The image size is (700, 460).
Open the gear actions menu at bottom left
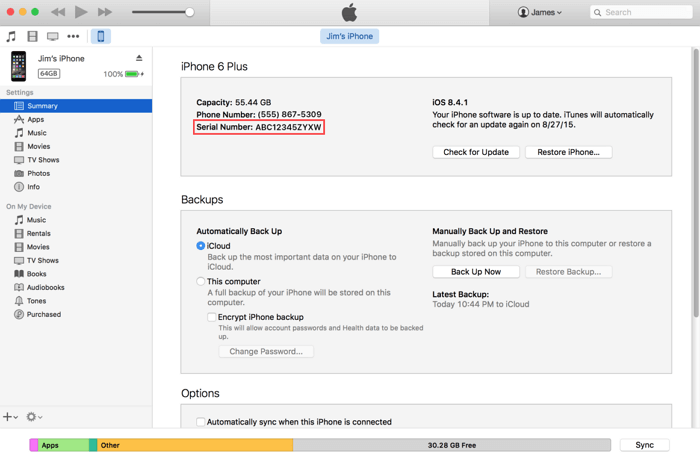point(34,417)
